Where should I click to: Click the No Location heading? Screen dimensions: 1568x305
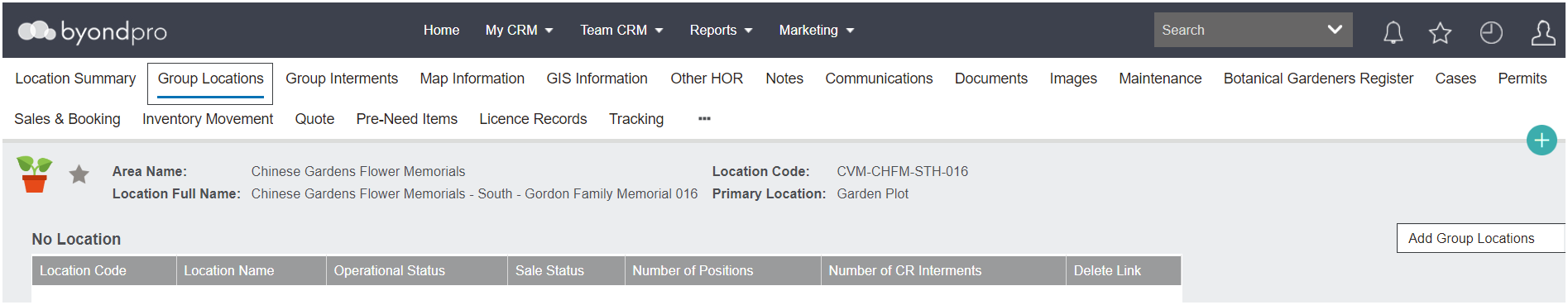[76, 240]
